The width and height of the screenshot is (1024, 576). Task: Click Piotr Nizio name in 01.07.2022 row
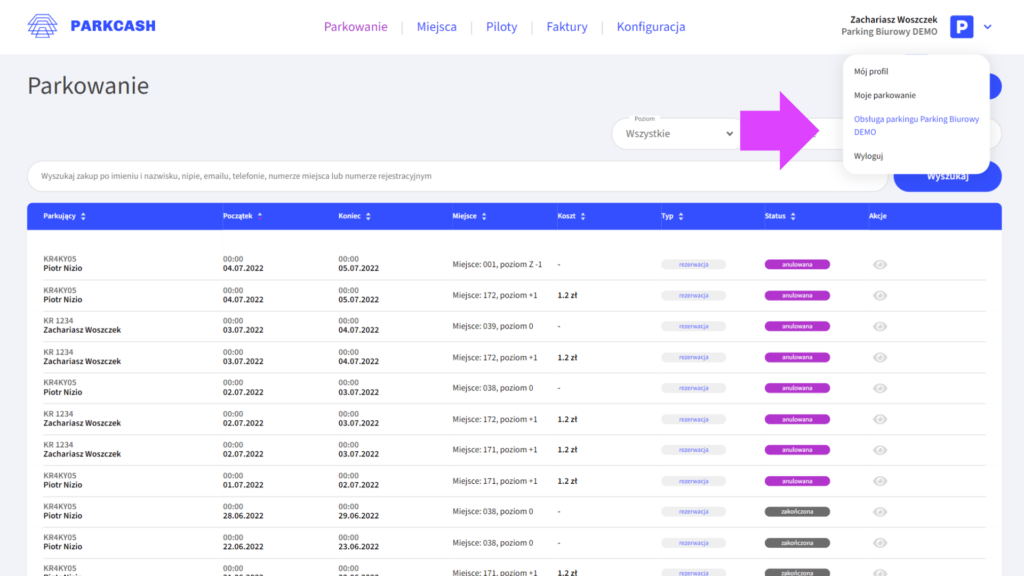pos(63,485)
